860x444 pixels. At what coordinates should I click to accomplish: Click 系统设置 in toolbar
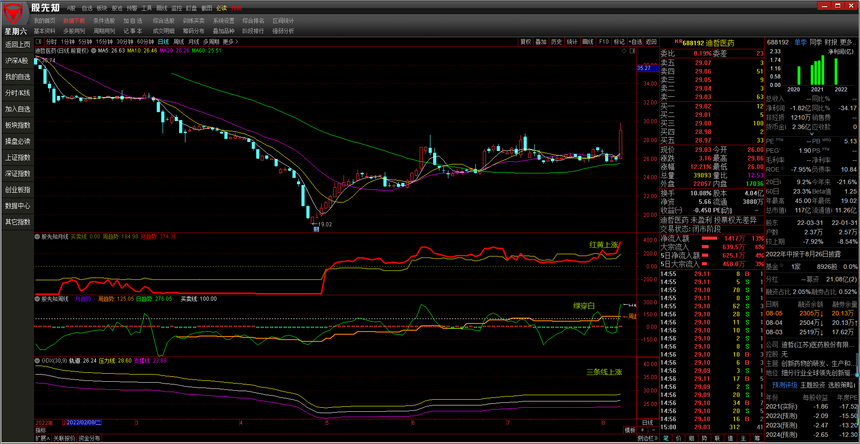(x=224, y=20)
